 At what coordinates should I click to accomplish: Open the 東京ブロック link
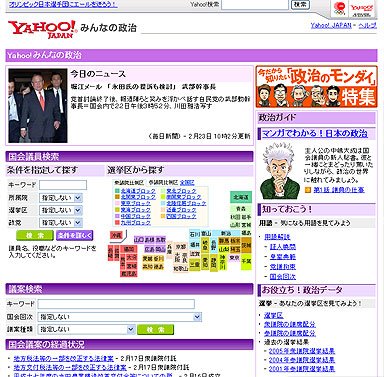(x=136, y=203)
